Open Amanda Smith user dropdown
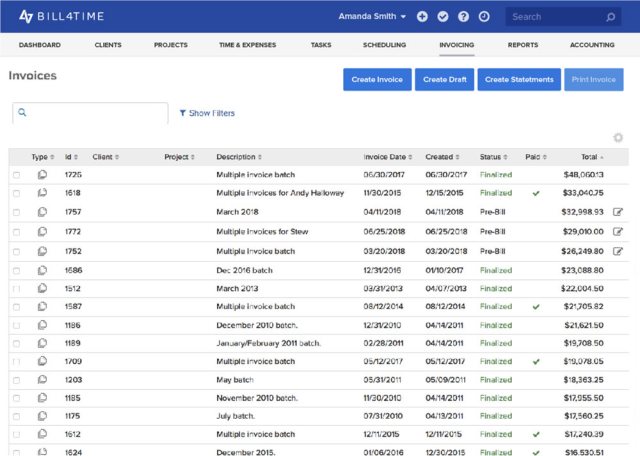 coord(372,17)
